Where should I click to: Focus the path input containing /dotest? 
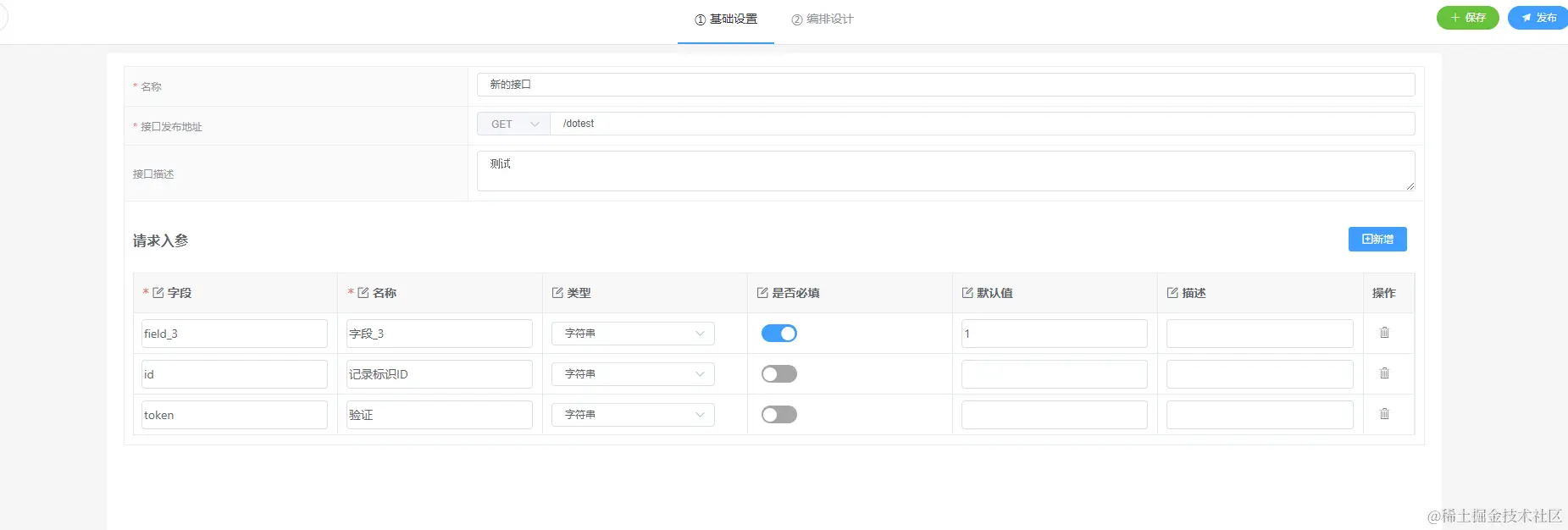tap(983, 124)
